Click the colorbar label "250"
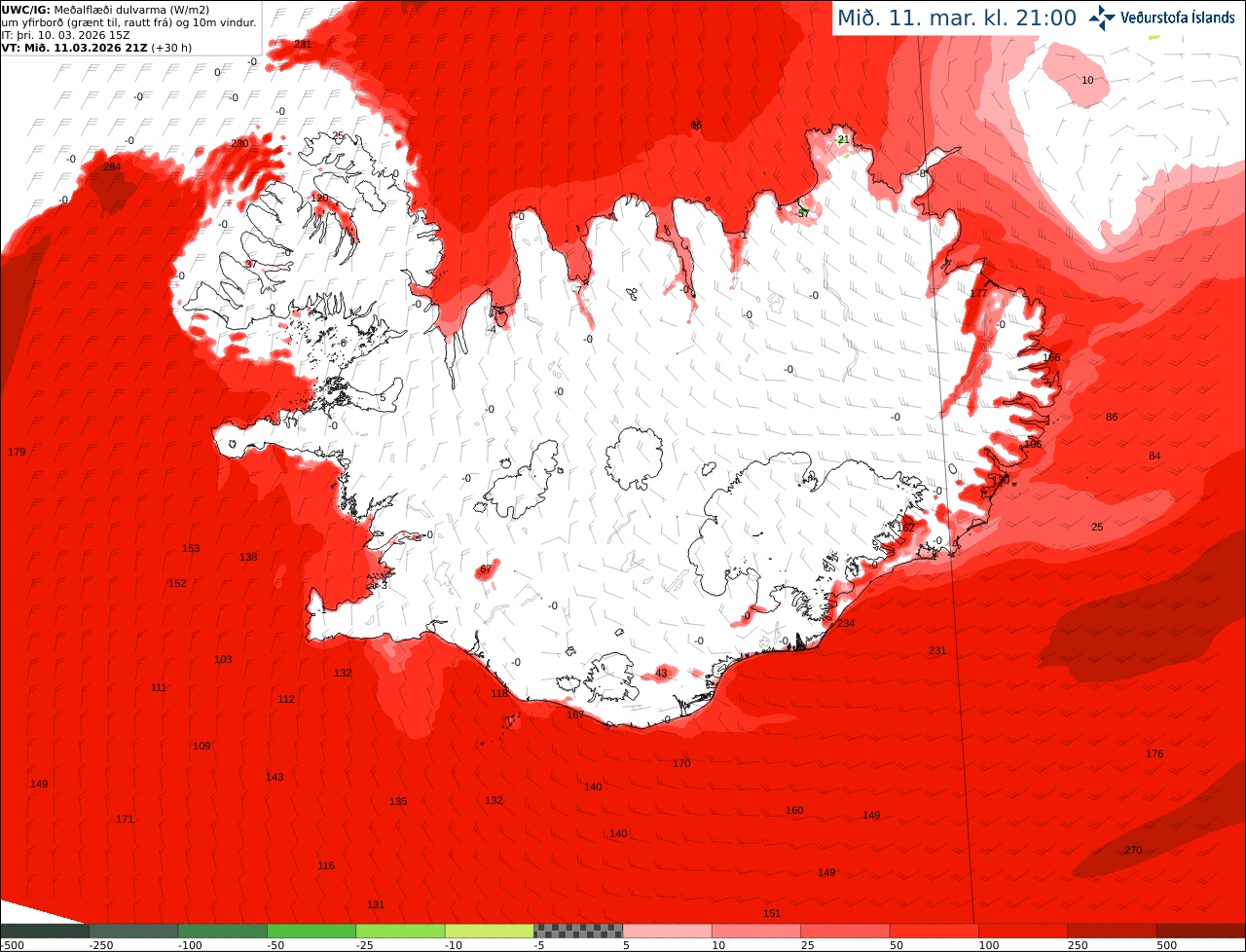 tap(1078, 945)
